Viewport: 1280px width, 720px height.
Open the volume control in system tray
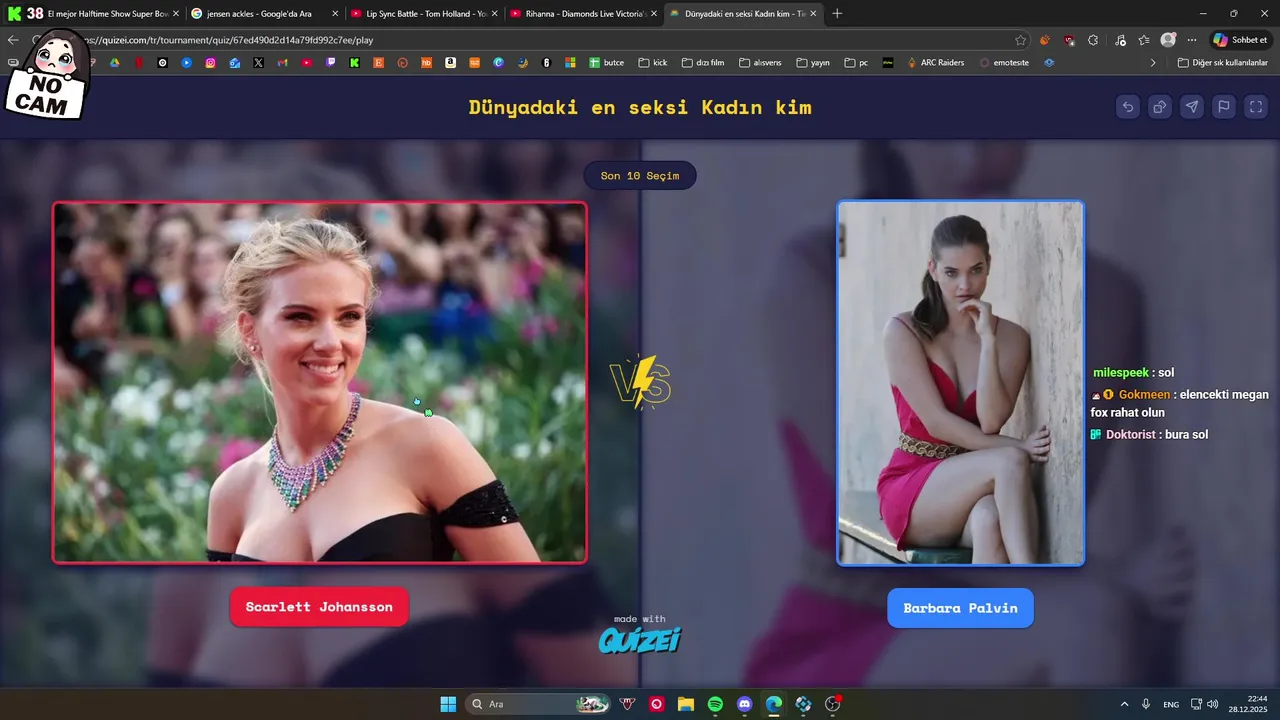1212,704
